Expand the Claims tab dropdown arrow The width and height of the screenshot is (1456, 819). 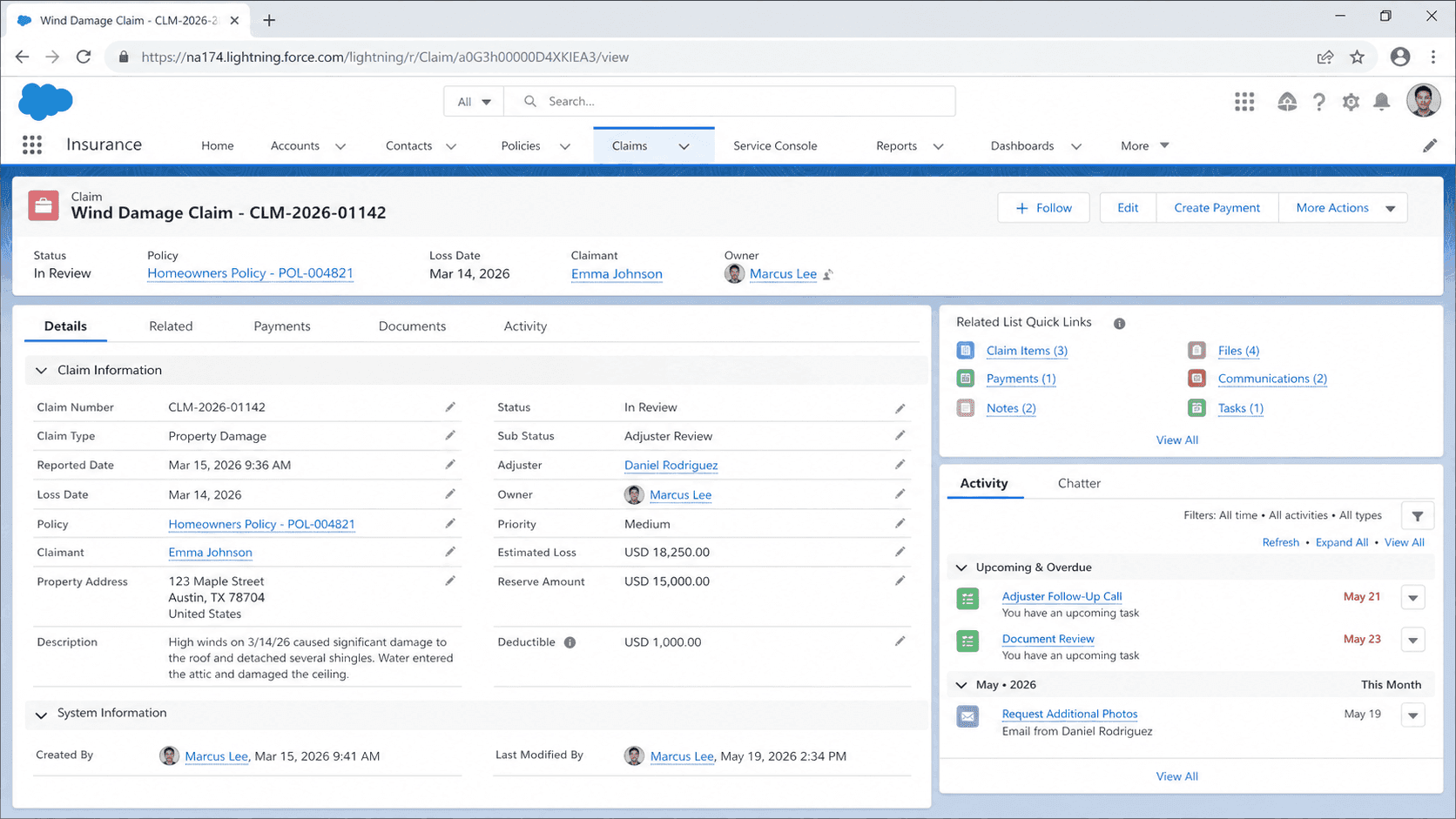pos(684,146)
